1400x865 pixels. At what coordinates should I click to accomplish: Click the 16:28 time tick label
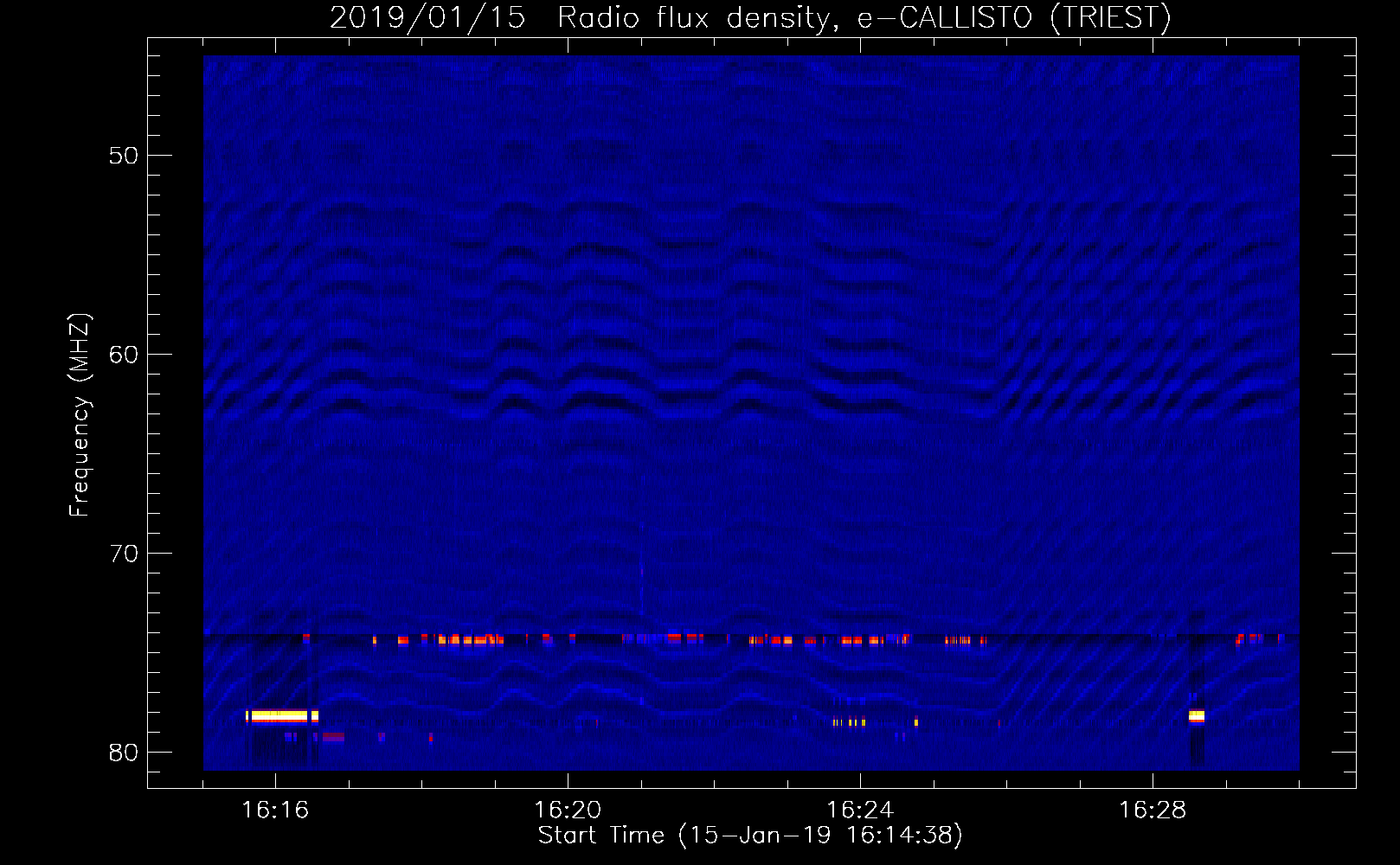(x=1153, y=811)
